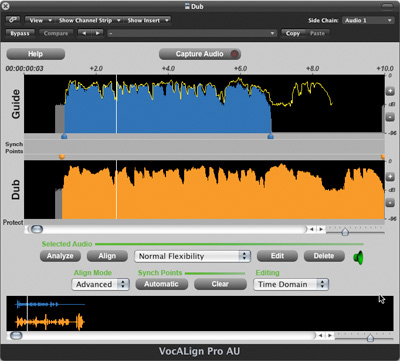
Task: Go to next preset arrow
Action: tap(97, 33)
